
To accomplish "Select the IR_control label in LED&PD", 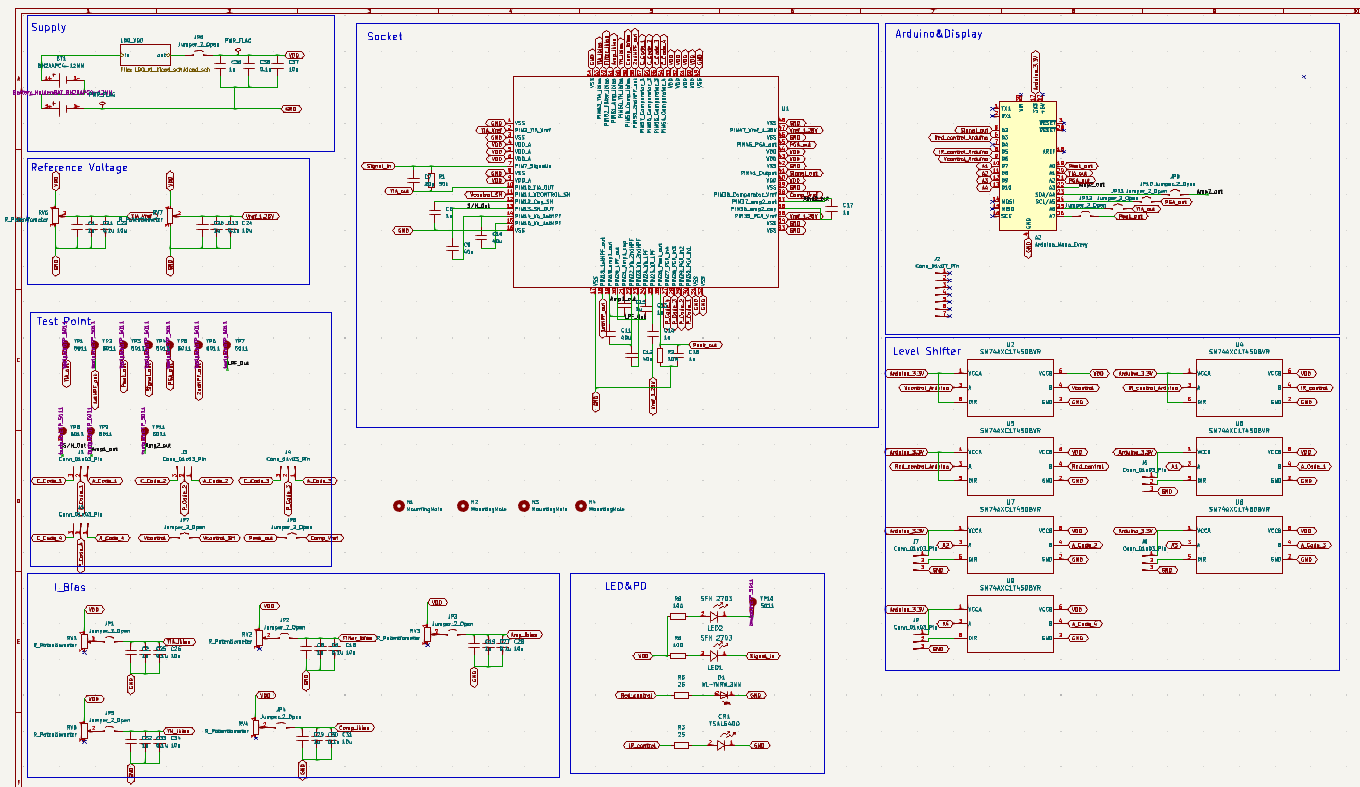I will tap(641, 745).
